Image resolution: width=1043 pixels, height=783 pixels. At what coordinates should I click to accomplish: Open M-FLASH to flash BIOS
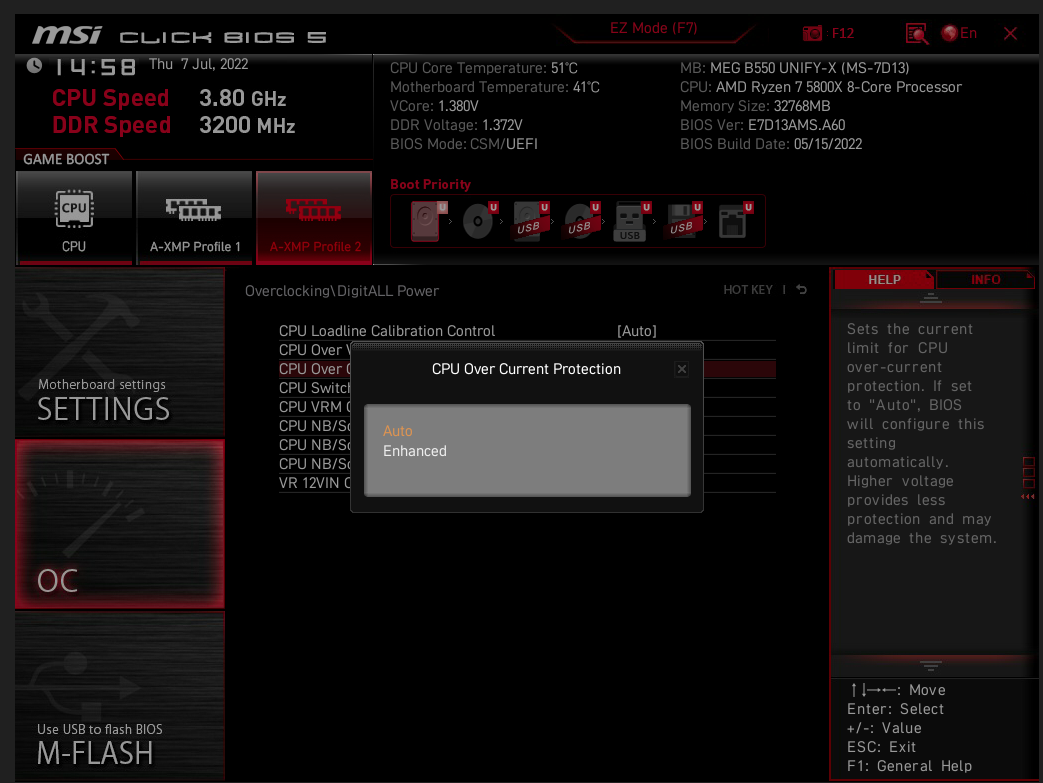point(120,696)
